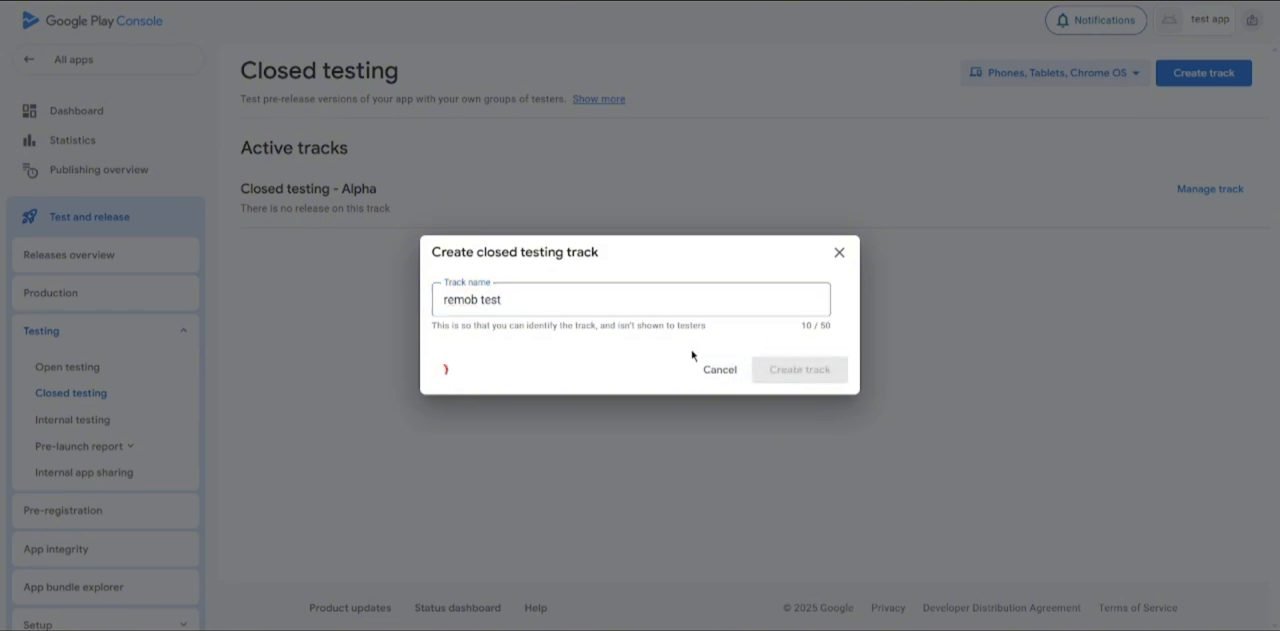Screen dimensions: 1280x631
Task: Open App integrity in the sidebar
Action: click(x=105, y=549)
